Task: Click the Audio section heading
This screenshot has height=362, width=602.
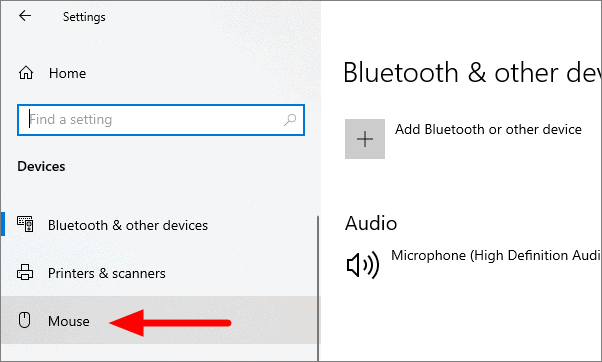Action: 371,223
